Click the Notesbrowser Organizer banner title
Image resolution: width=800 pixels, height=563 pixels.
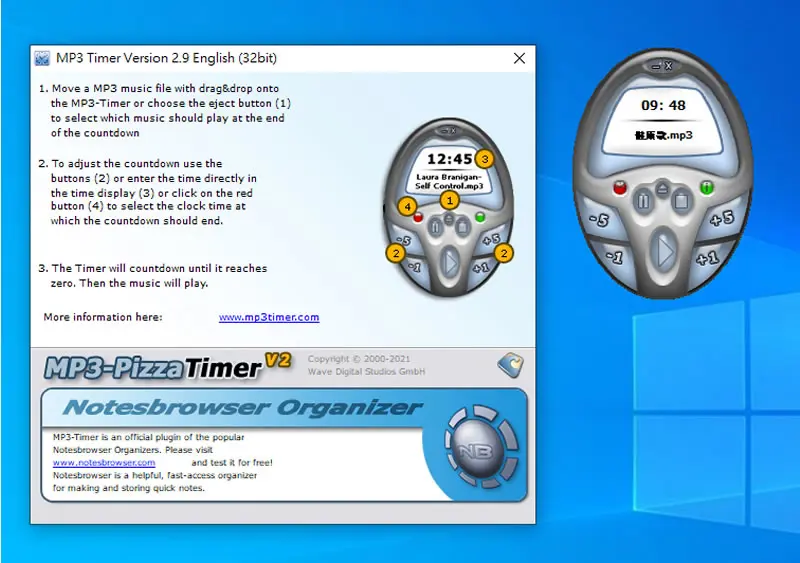point(242,407)
